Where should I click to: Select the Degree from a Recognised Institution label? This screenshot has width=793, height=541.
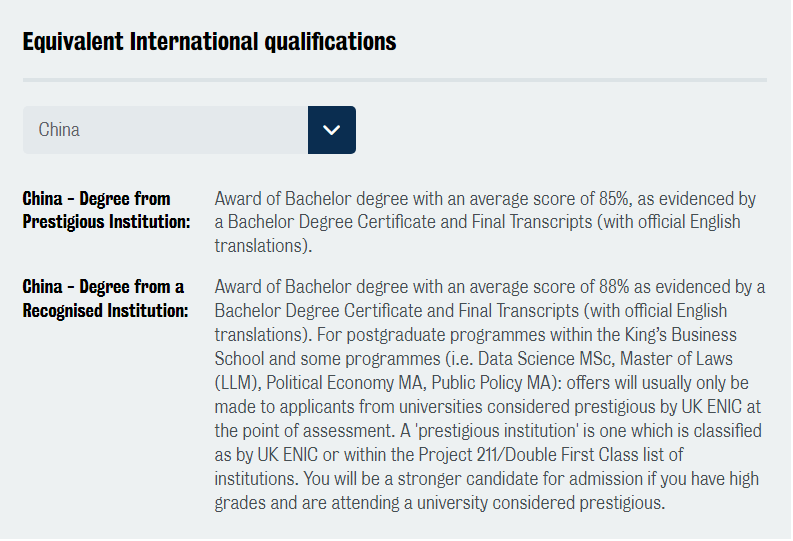[x=105, y=299]
